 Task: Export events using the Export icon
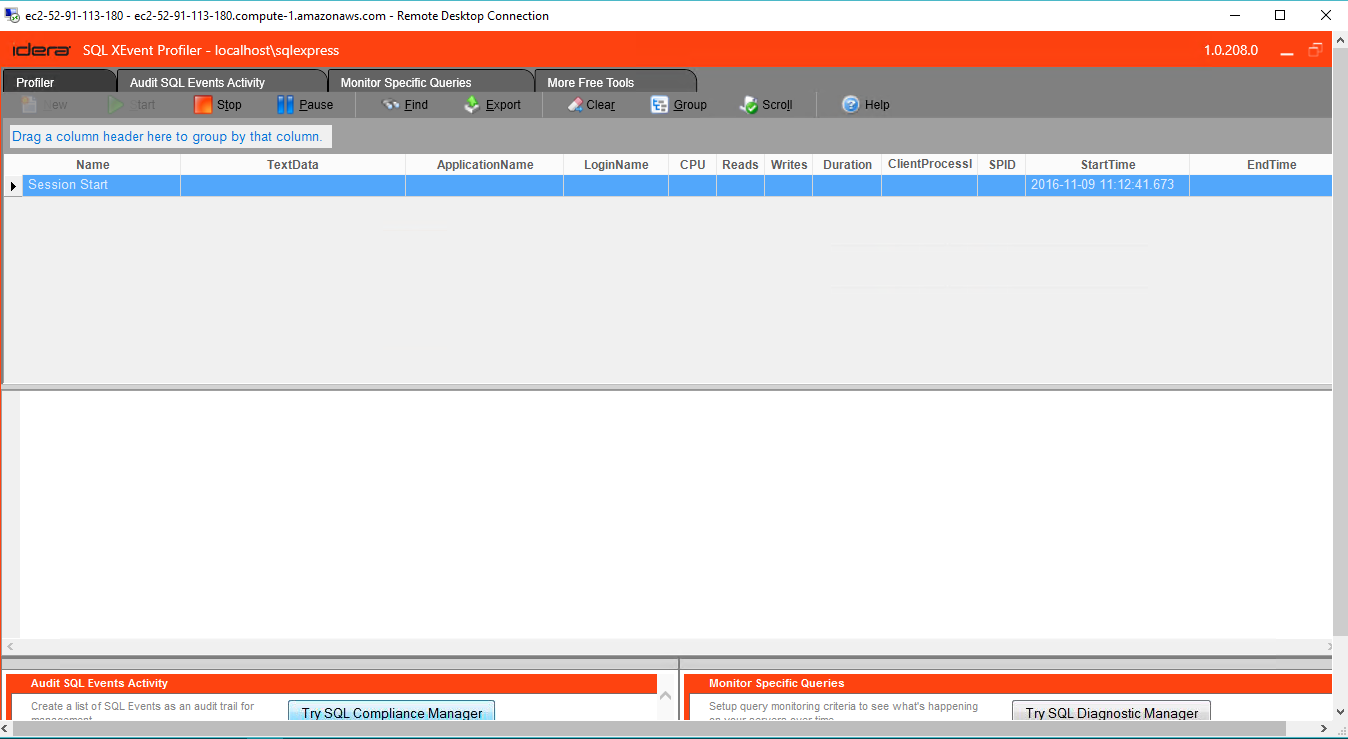coord(472,104)
